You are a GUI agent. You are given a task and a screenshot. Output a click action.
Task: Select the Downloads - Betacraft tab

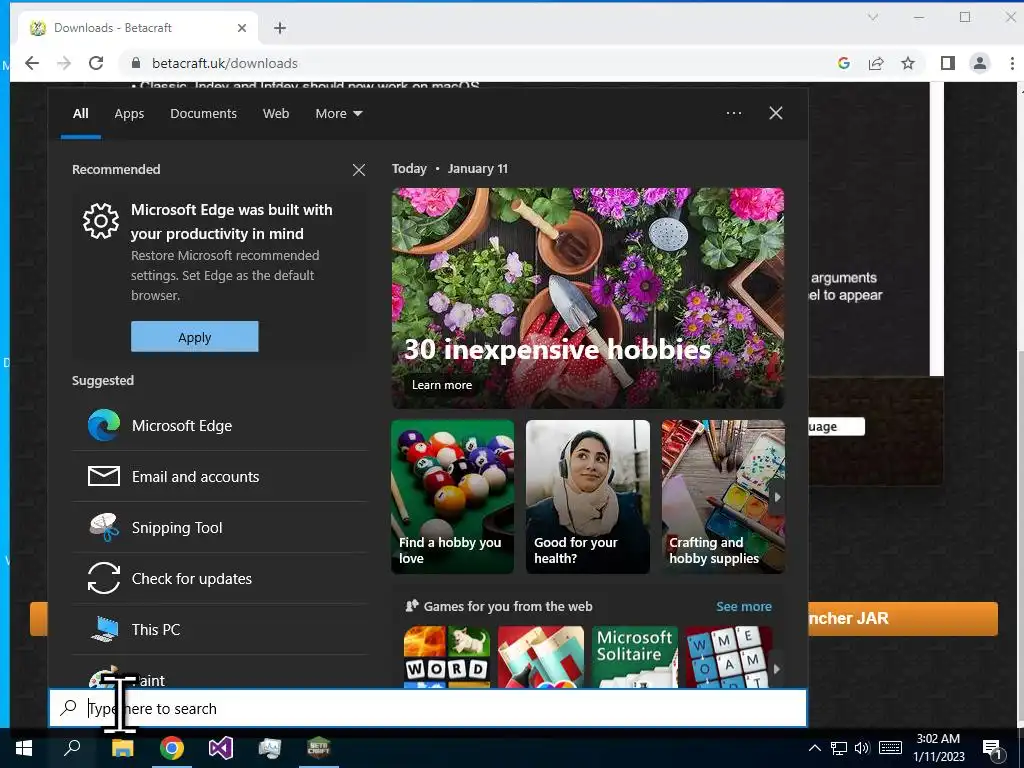[x=136, y=28]
